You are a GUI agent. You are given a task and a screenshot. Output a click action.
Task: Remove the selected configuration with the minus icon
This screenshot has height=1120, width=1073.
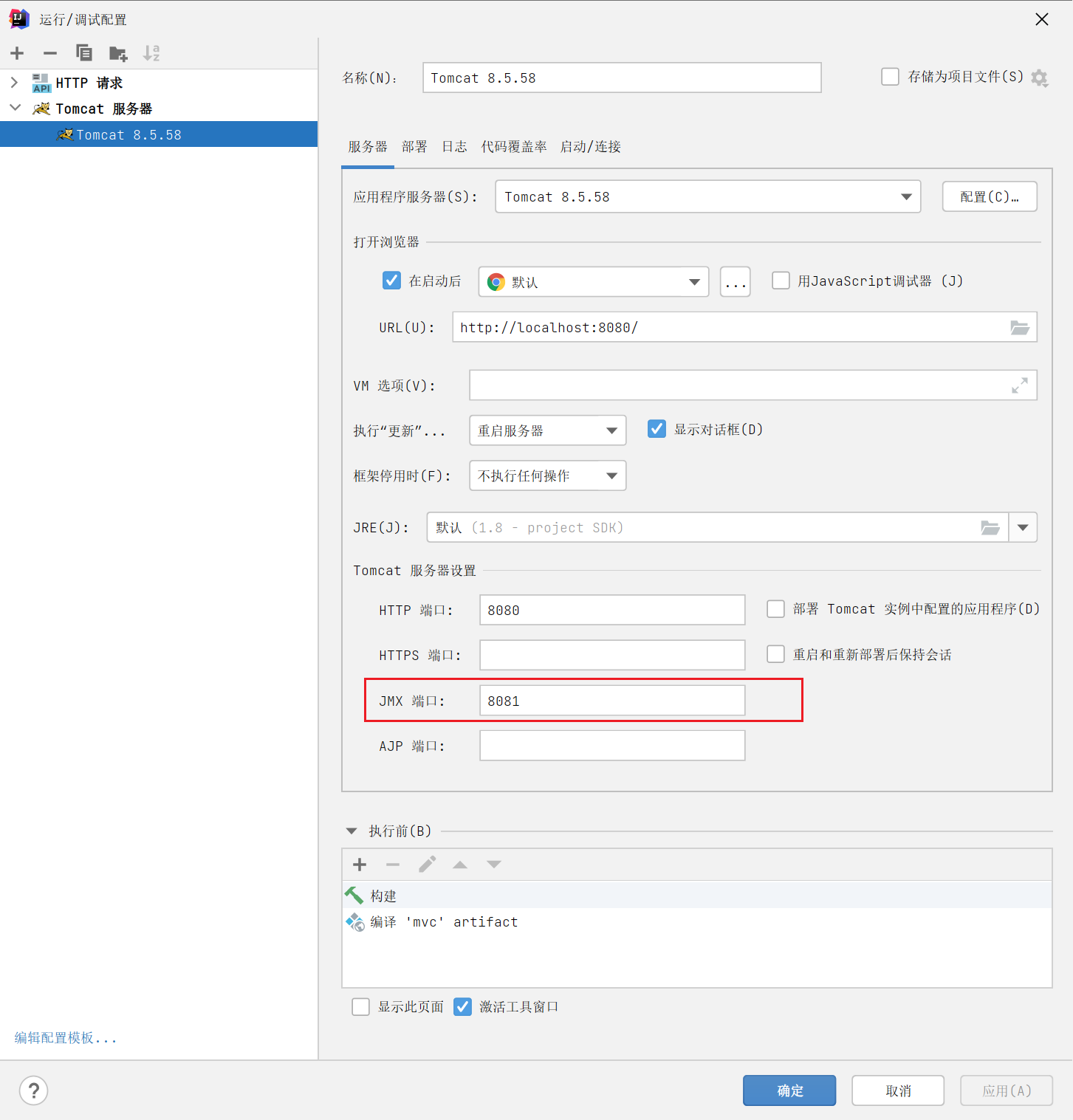(x=50, y=53)
